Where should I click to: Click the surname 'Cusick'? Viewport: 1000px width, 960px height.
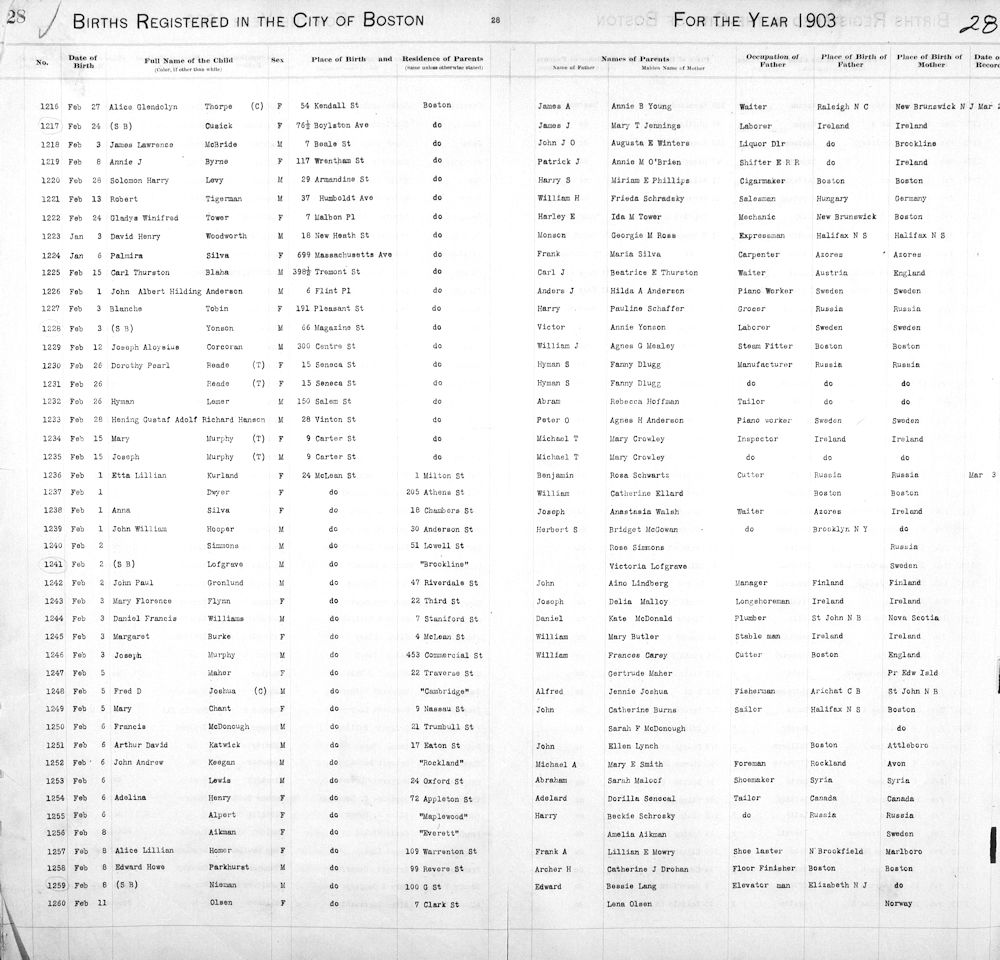(x=219, y=126)
